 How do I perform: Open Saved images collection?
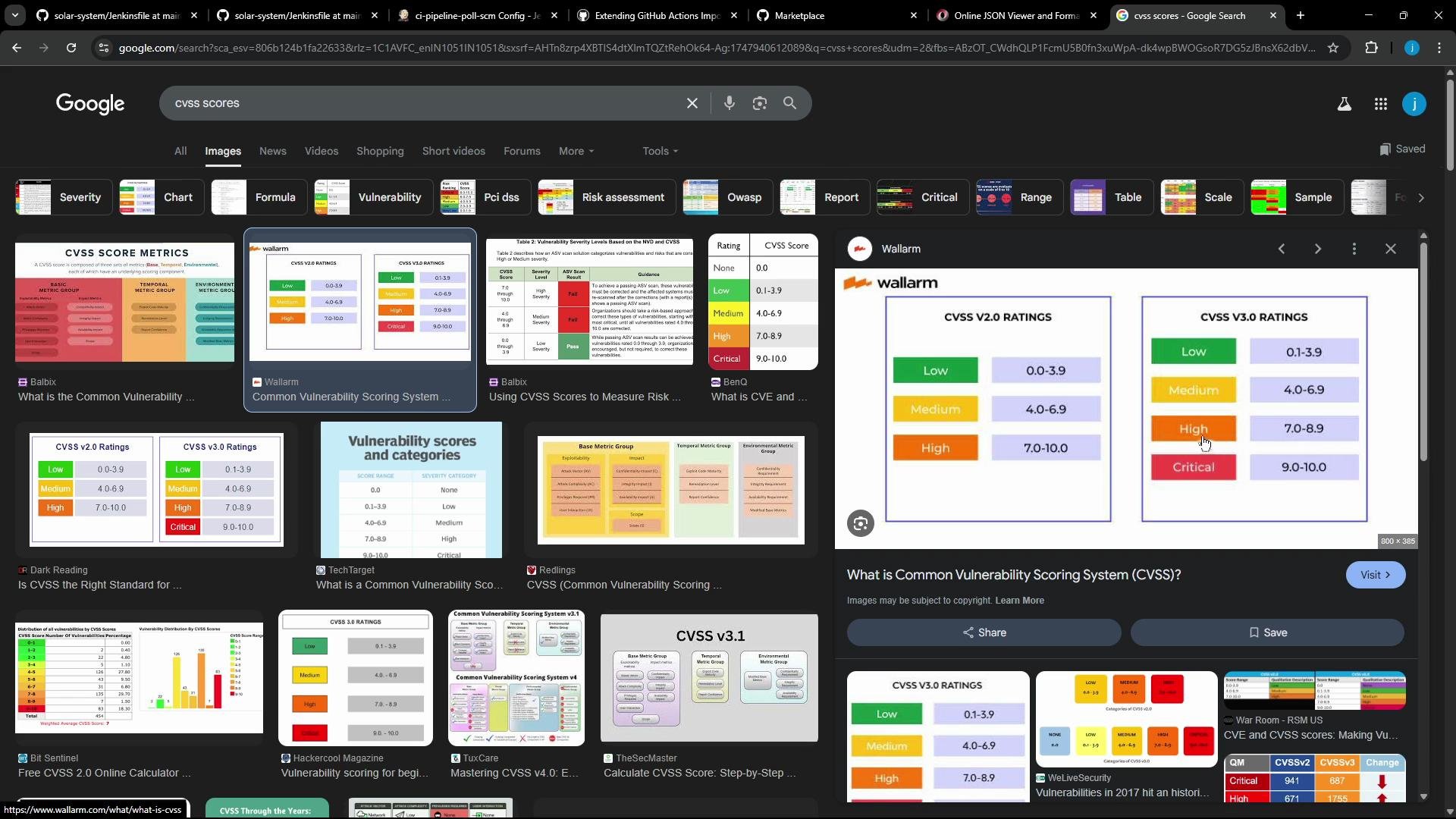1402,149
